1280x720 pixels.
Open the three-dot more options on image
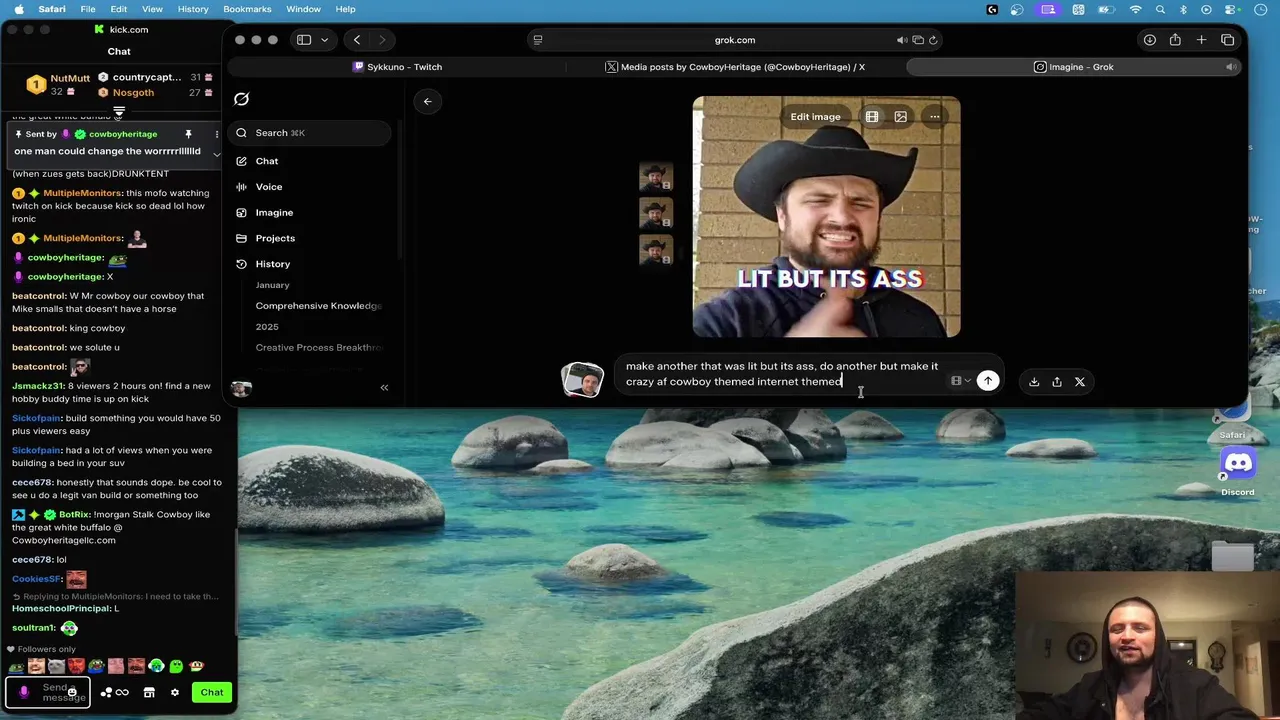click(x=934, y=117)
